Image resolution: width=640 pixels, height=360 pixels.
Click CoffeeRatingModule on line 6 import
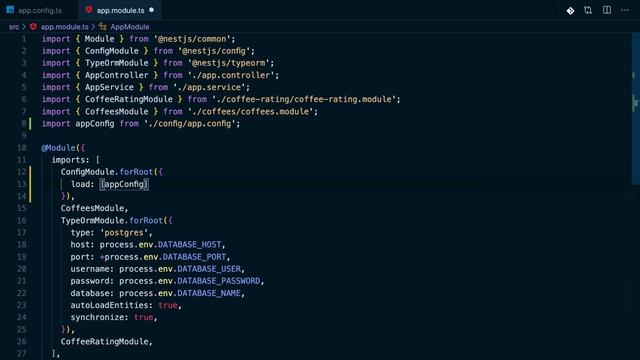[129, 100]
